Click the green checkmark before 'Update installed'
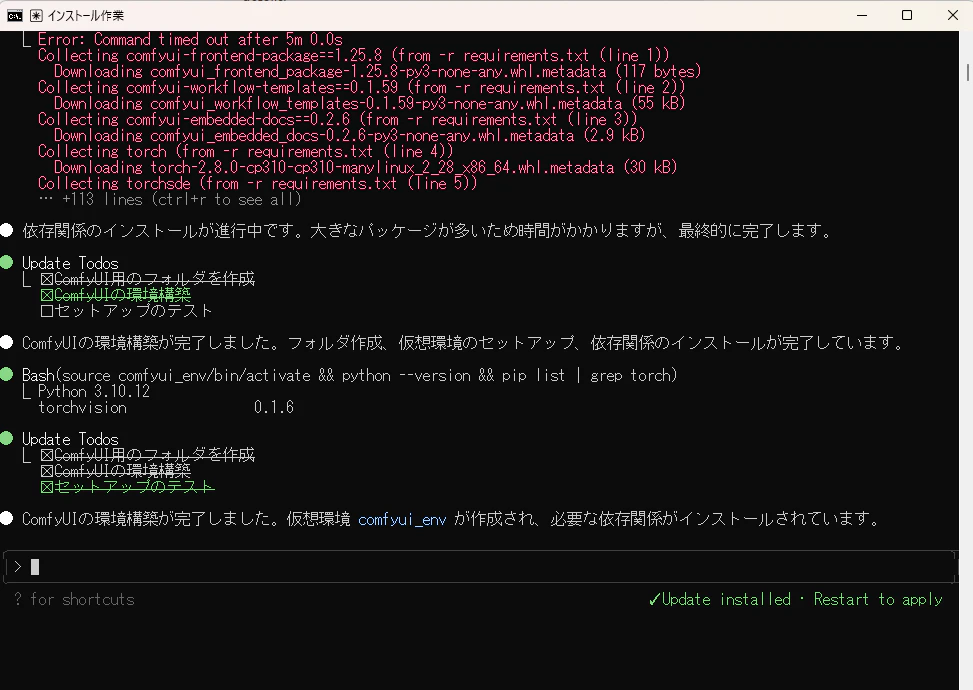 pyautogui.click(x=653, y=599)
